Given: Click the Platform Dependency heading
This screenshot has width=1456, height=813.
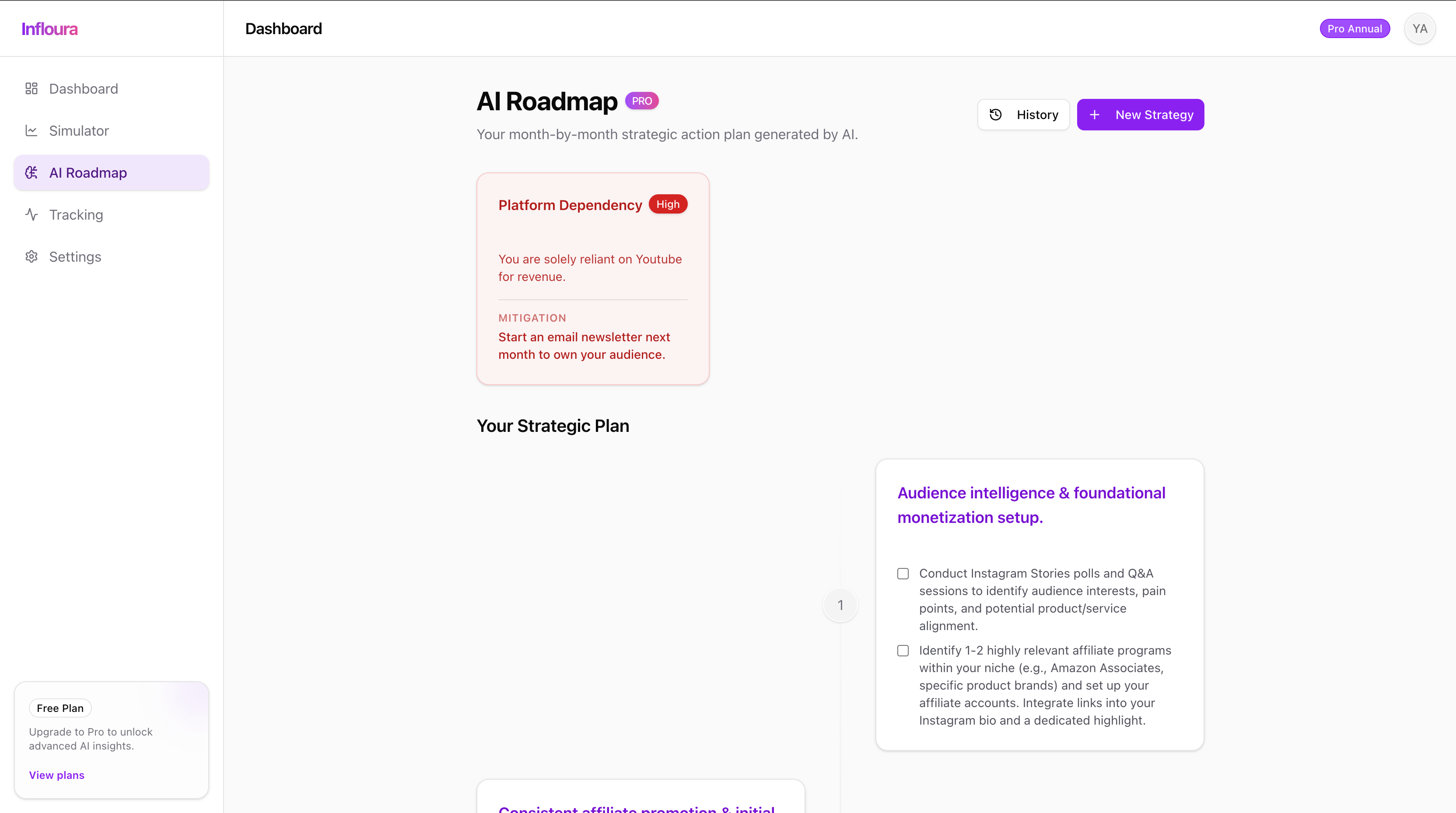Looking at the screenshot, I should click(x=570, y=205).
